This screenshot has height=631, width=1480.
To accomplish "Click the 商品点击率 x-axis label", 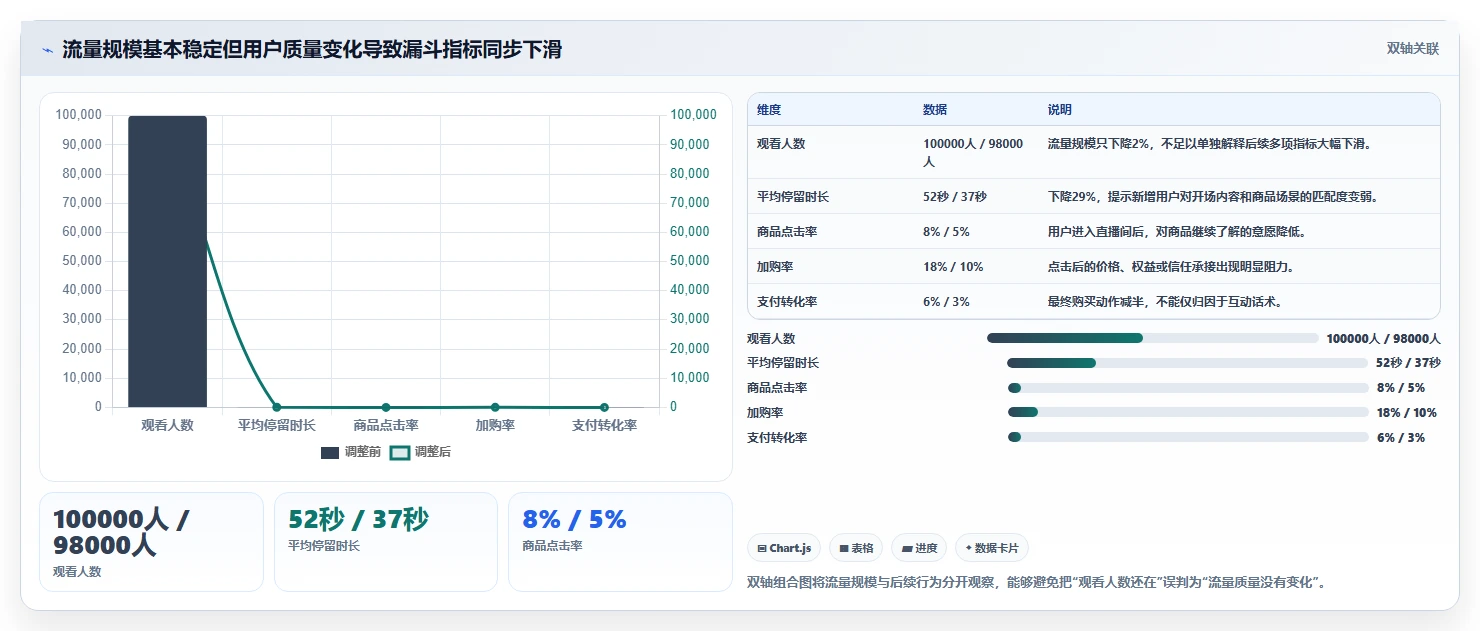I will [386, 426].
